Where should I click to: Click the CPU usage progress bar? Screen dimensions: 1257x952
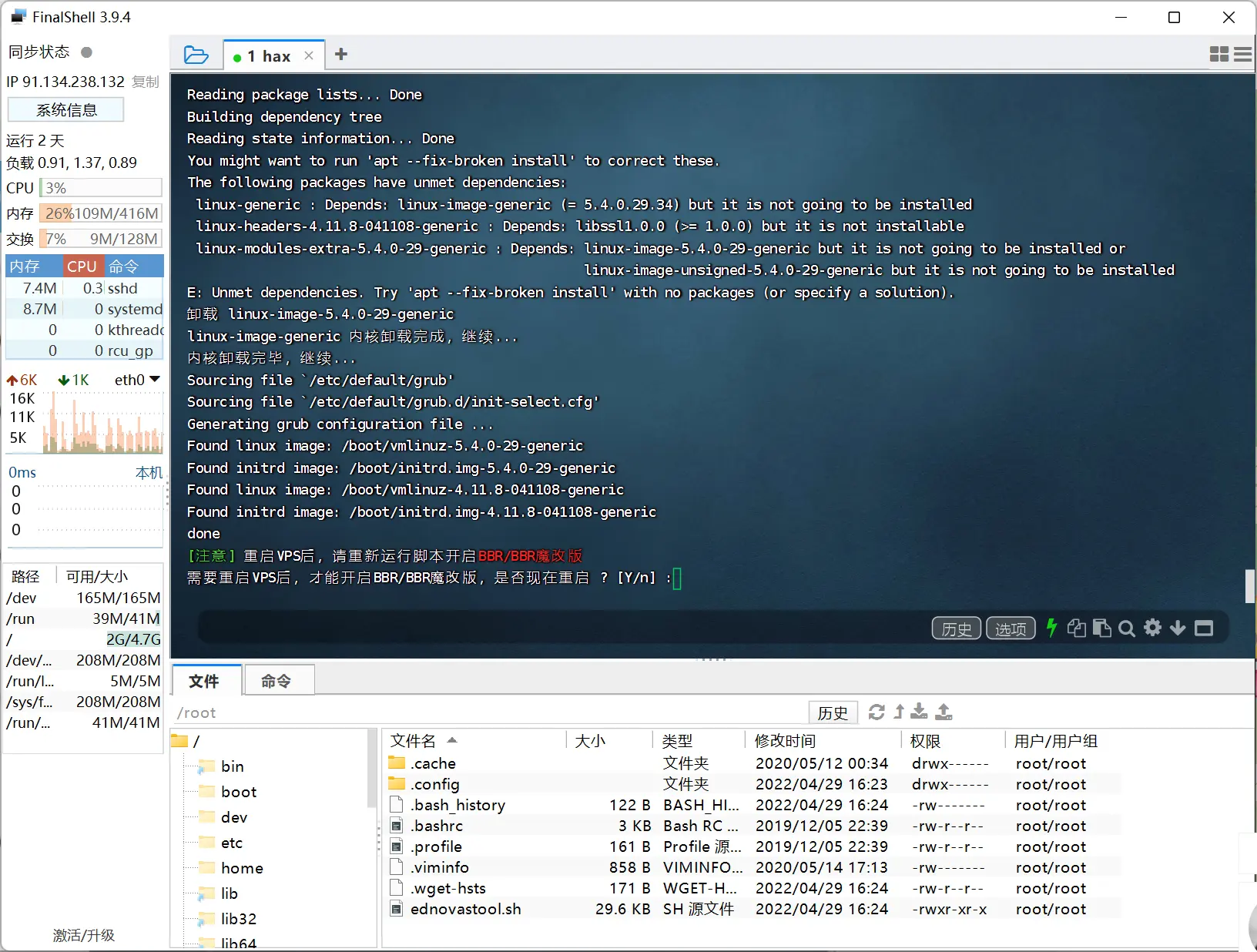click(x=101, y=188)
